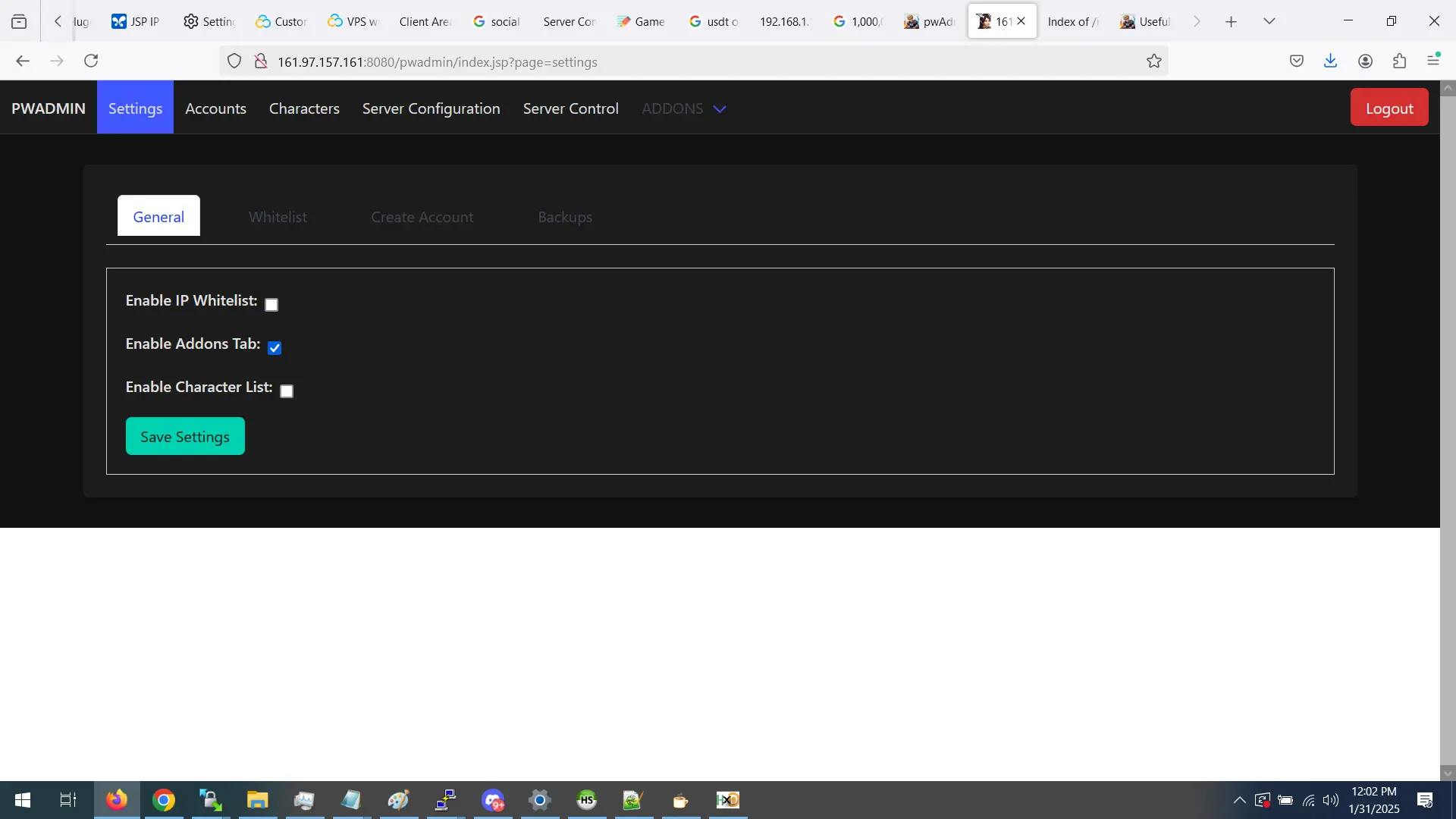
Task: Open the Firefox View tab icon
Action: [19, 22]
